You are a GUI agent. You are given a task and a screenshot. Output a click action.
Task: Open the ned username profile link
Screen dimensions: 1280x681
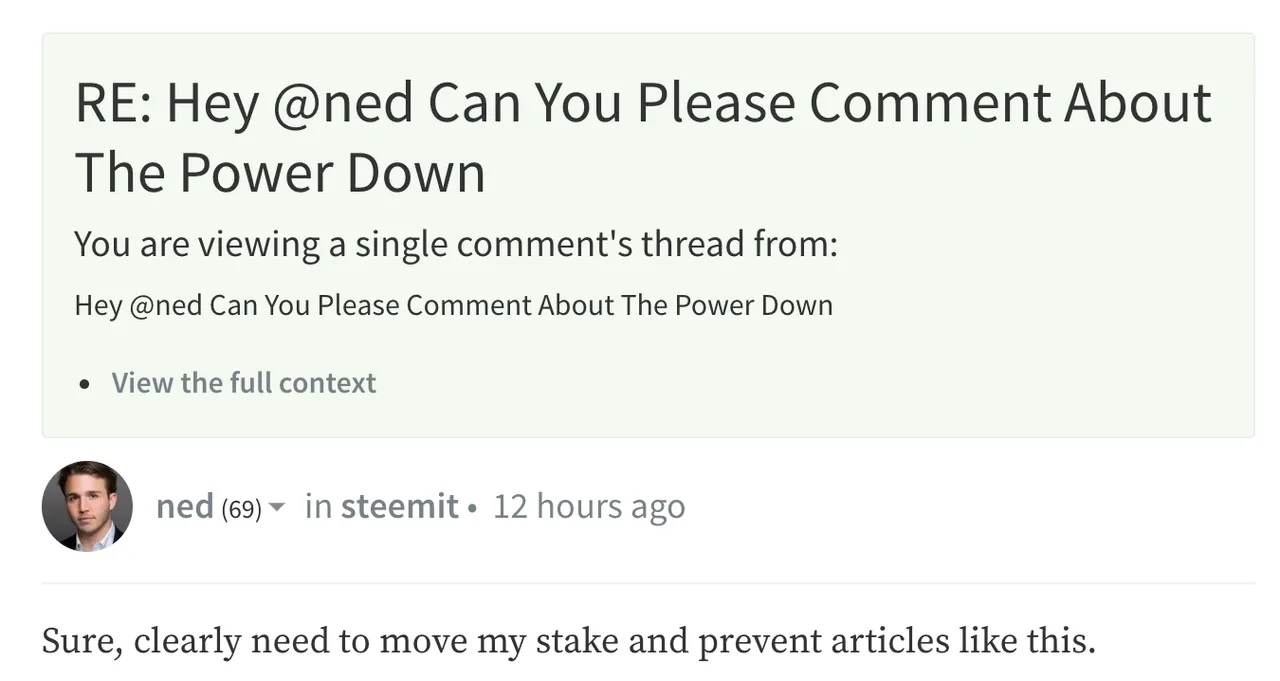click(x=184, y=507)
